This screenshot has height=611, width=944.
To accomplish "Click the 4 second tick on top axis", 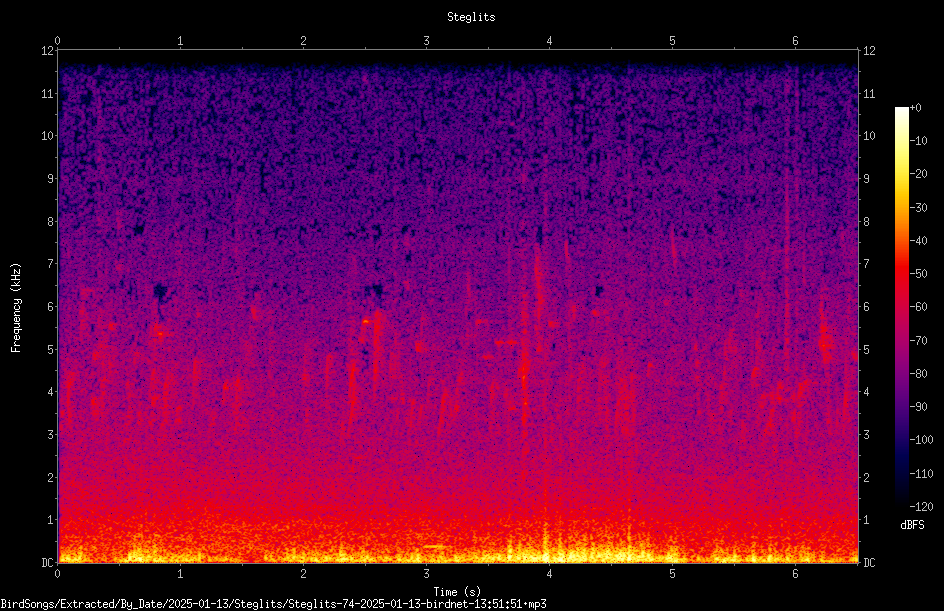I will point(549,41).
